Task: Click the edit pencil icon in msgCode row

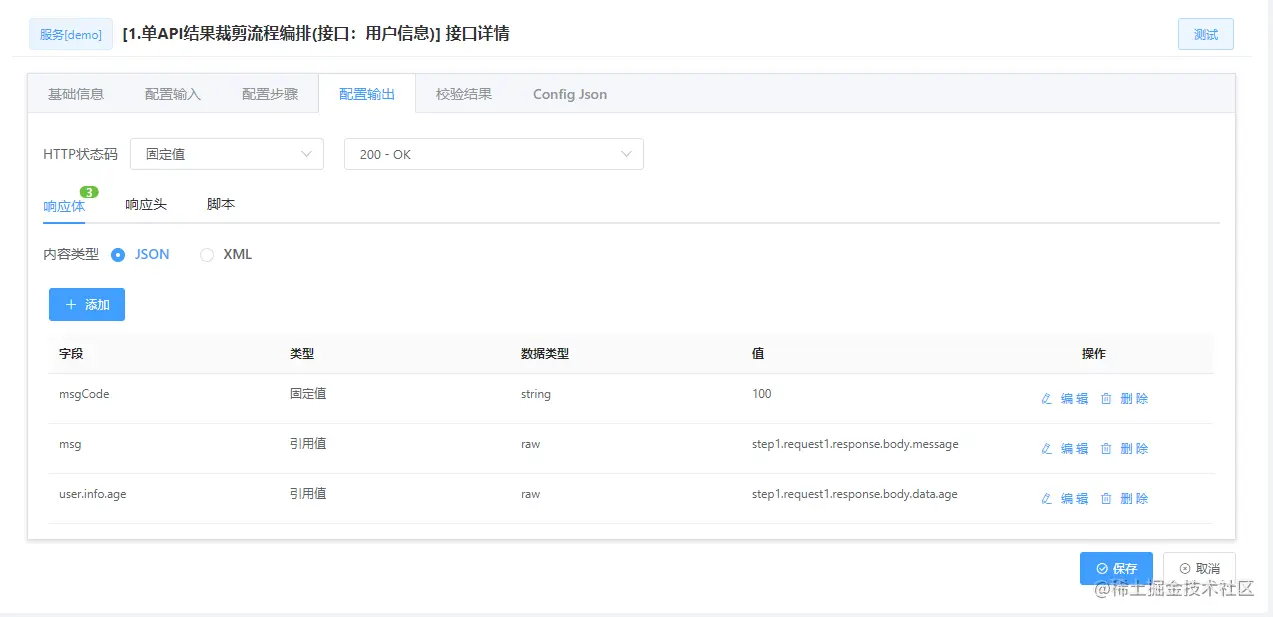Action: pyautogui.click(x=1047, y=398)
